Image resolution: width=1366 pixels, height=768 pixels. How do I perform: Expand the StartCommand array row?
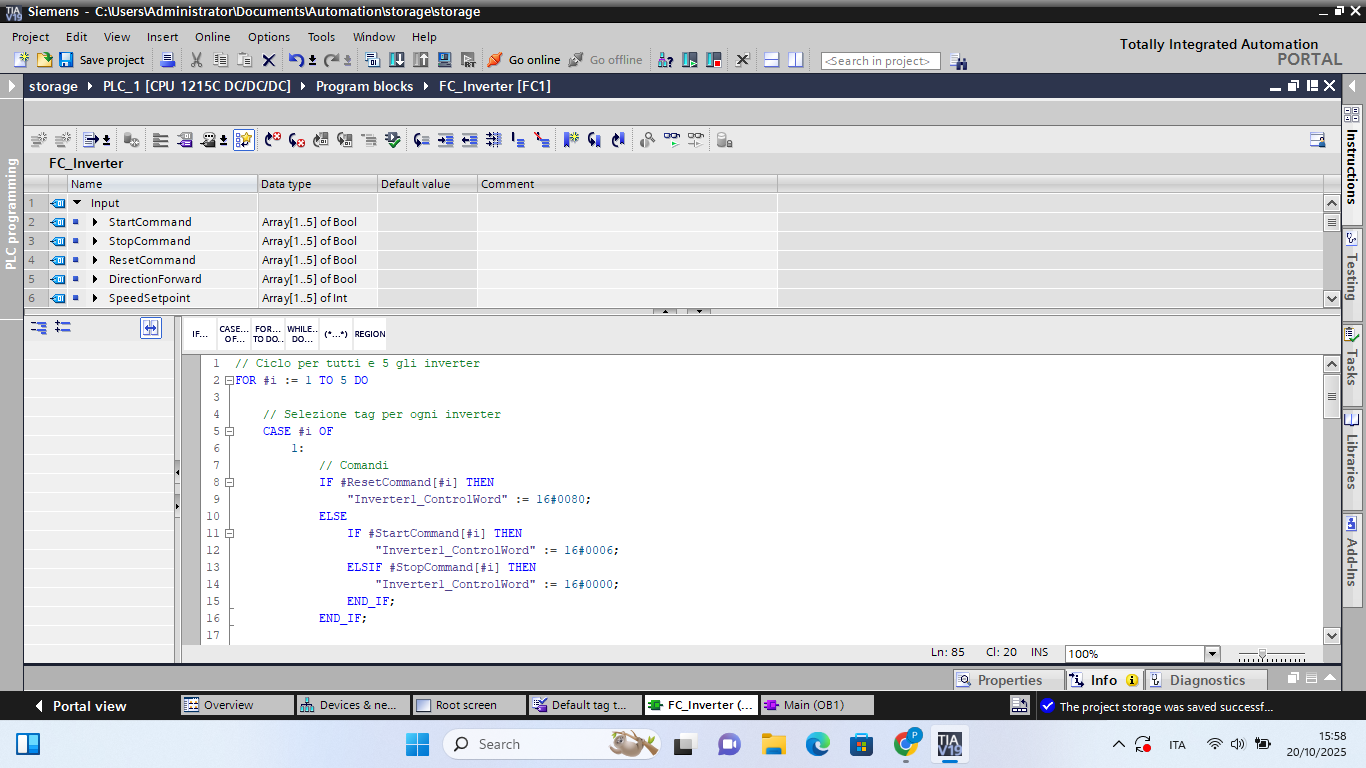[95, 222]
